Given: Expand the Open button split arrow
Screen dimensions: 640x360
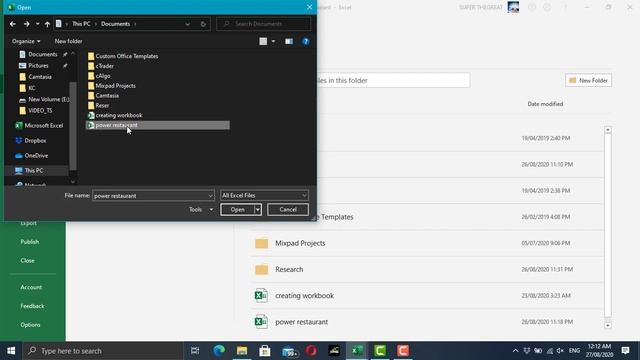Looking at the screenshot, I should pyautogui.click(x=258, y=210).
